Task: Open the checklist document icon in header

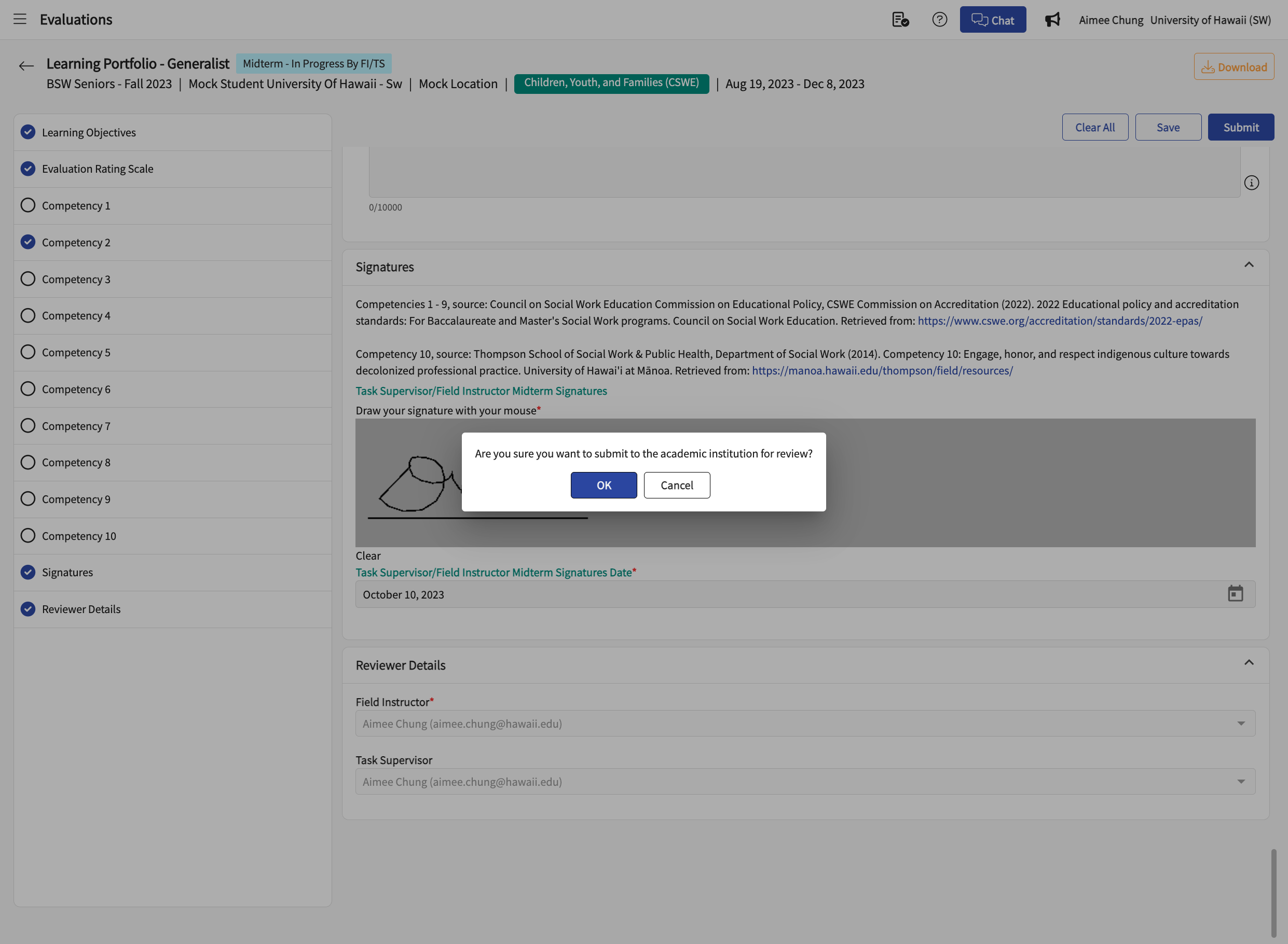Action: pos(900,19)
